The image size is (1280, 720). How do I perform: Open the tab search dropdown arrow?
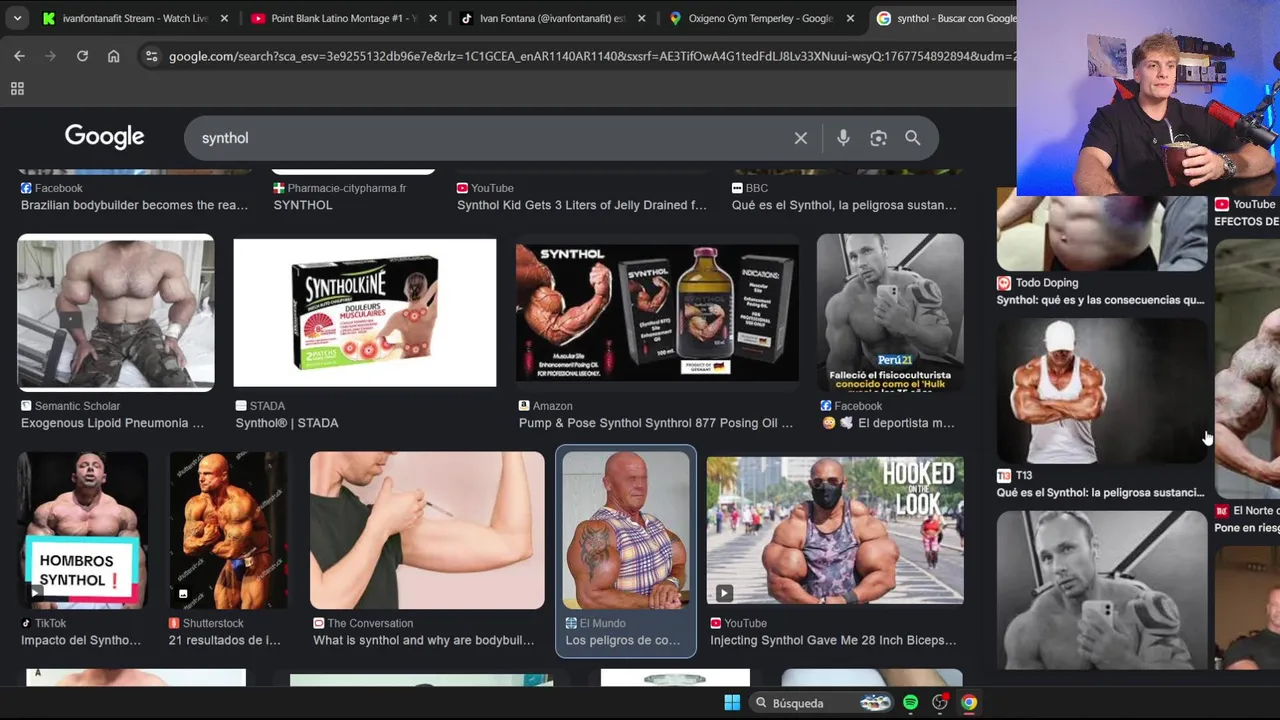coord(17,18)
